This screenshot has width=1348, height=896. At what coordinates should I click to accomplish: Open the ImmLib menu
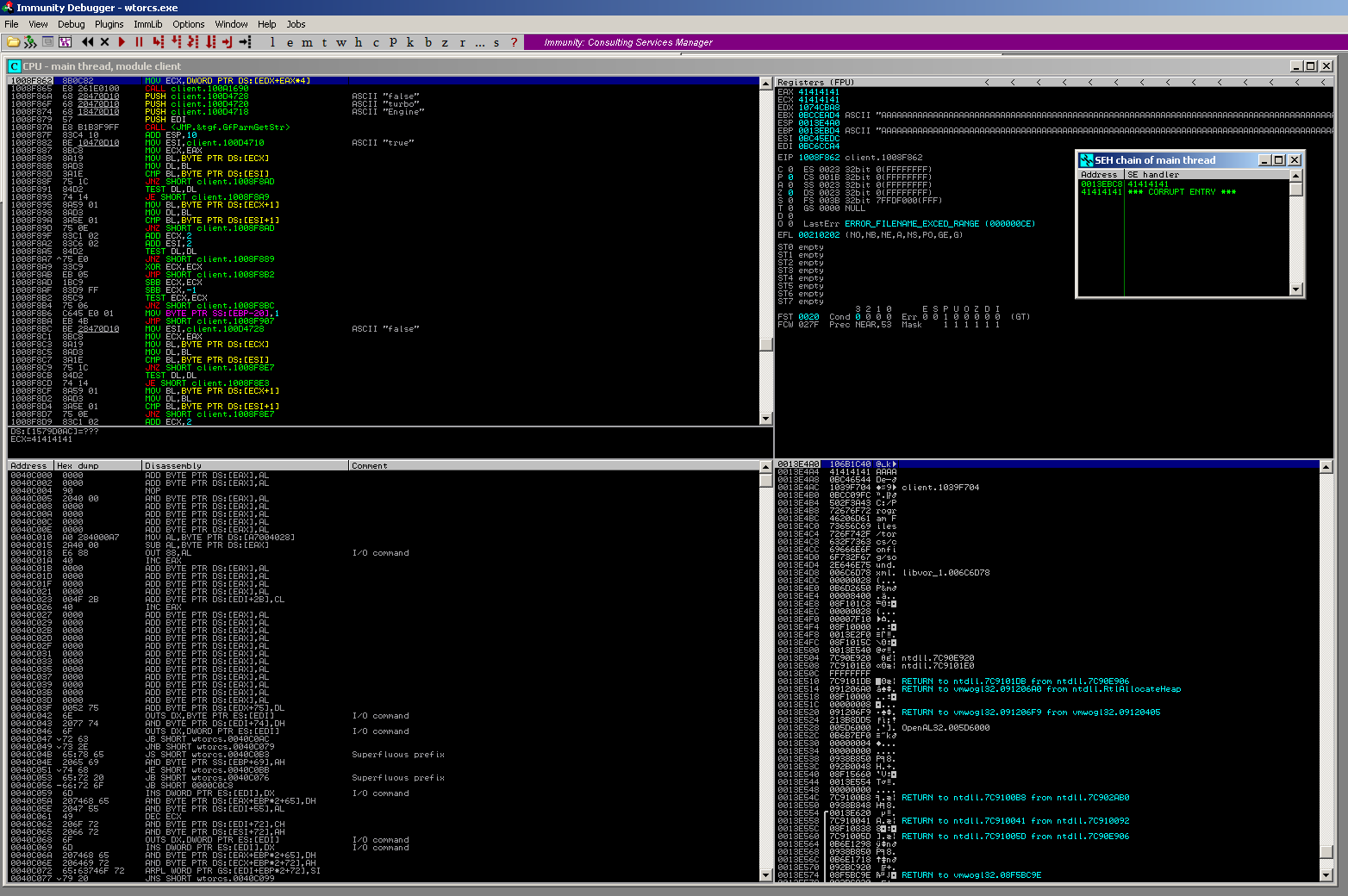tap(147, 24)
